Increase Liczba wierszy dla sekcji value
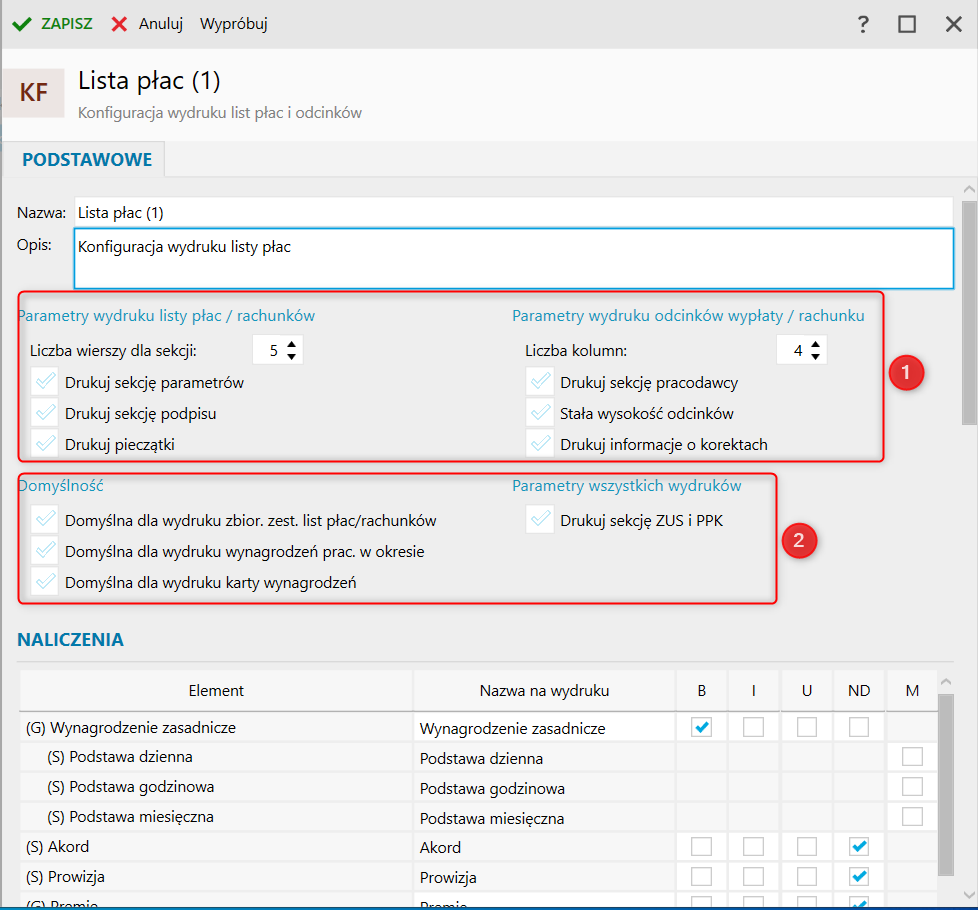The image size is (978, 910). [x=292, y=343]
